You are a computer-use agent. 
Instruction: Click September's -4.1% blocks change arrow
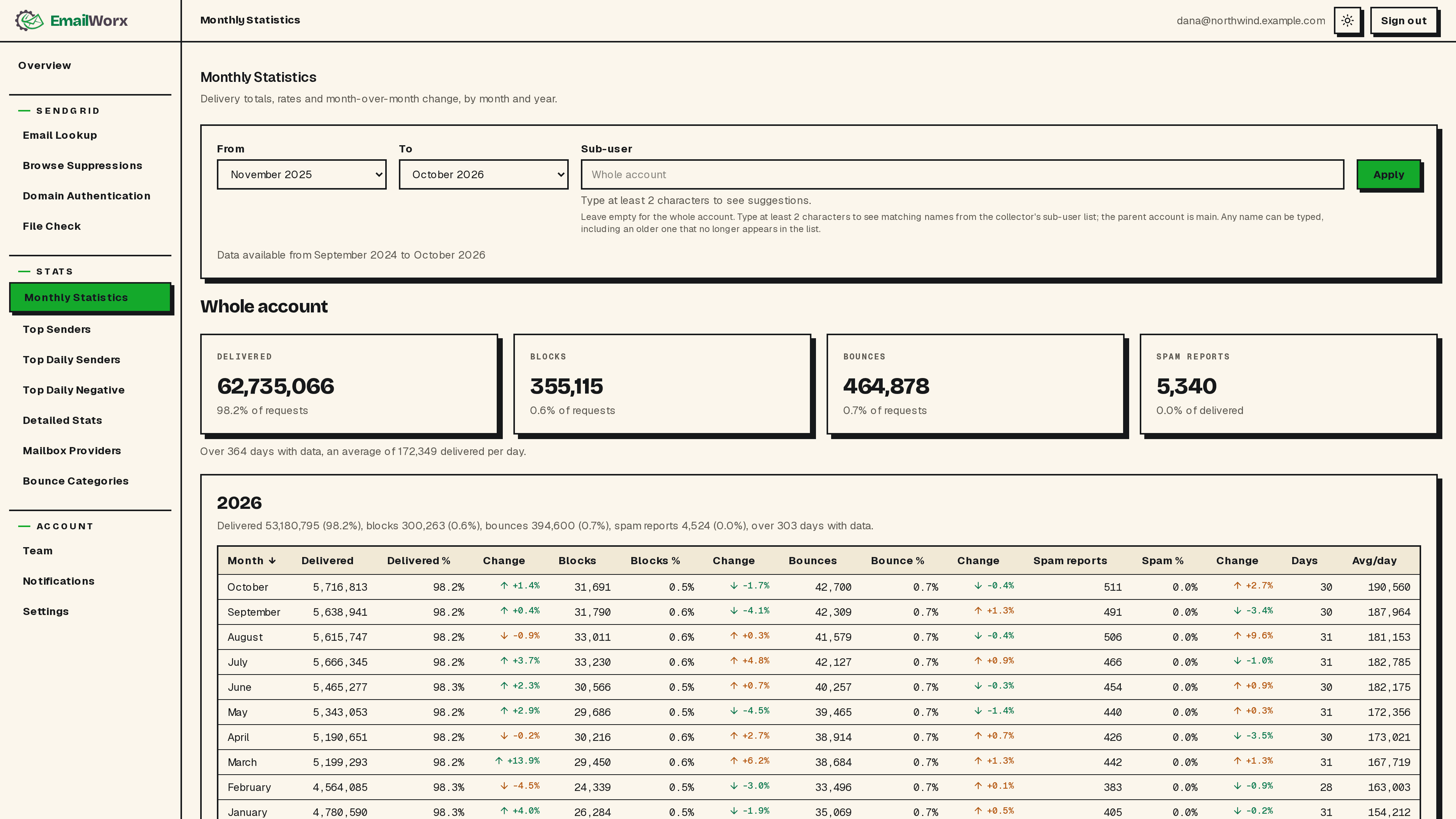pyautogui.click(x=734, y=610)
